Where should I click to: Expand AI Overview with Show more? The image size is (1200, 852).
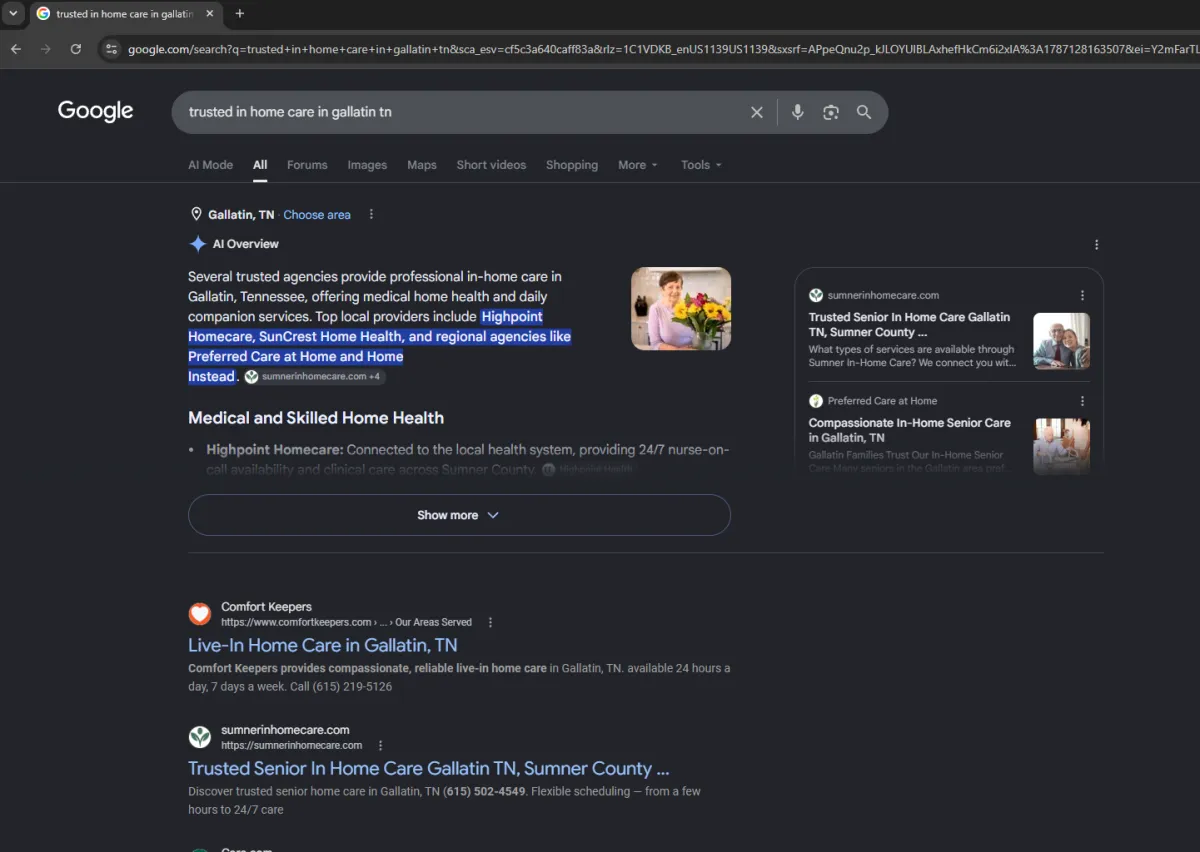point(459,515)
